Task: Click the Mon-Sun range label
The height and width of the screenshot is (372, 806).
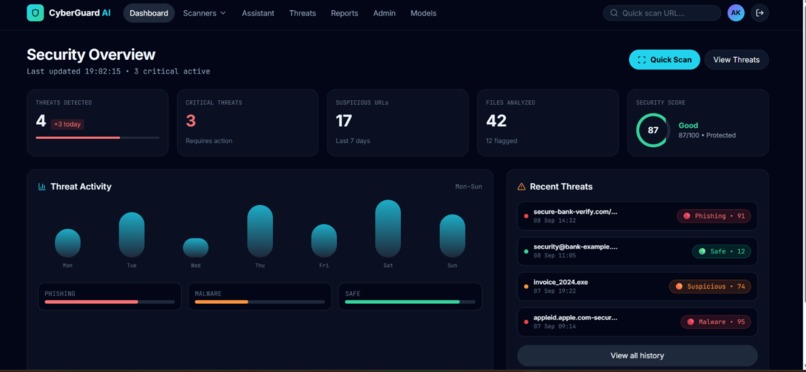Action: [x=469, y=187]
